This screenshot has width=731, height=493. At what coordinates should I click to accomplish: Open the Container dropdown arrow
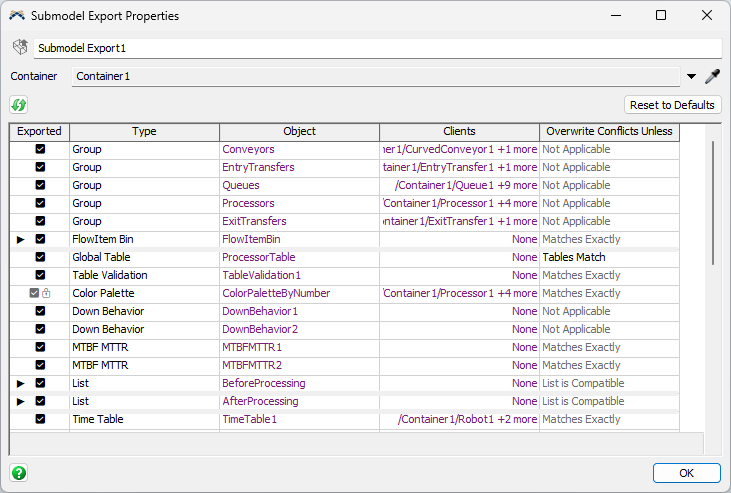click(691, 77)
